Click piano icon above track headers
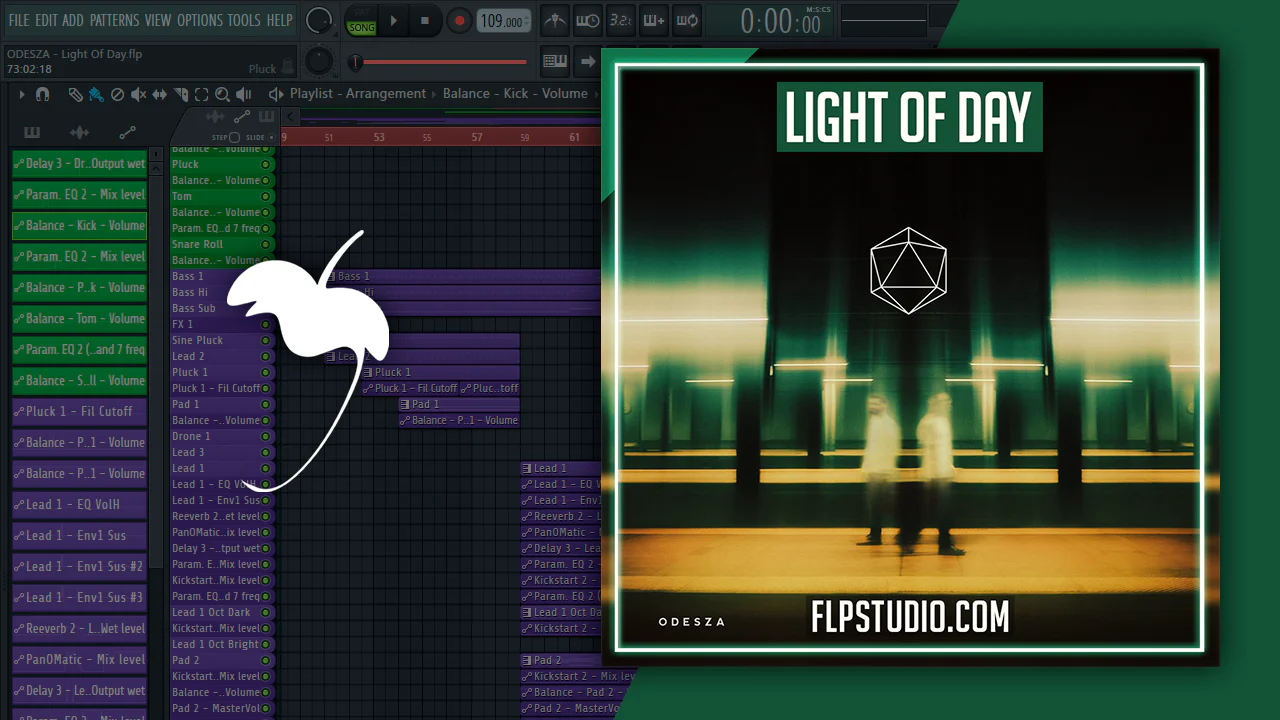Viewport: 1280px width, 720px height. (266, 117)
